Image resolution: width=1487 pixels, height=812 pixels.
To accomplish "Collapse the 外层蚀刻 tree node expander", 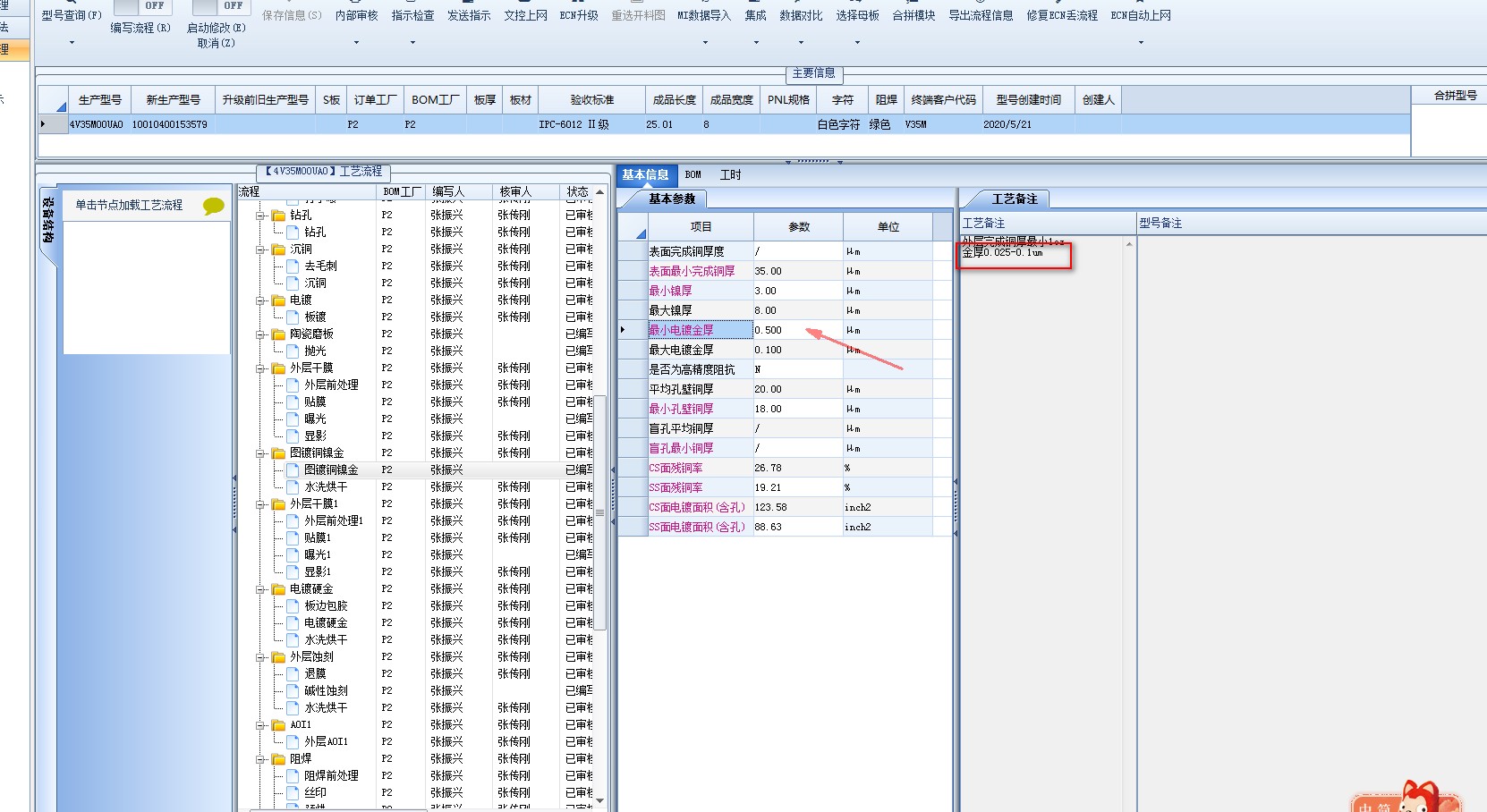I will click(260, 657).
